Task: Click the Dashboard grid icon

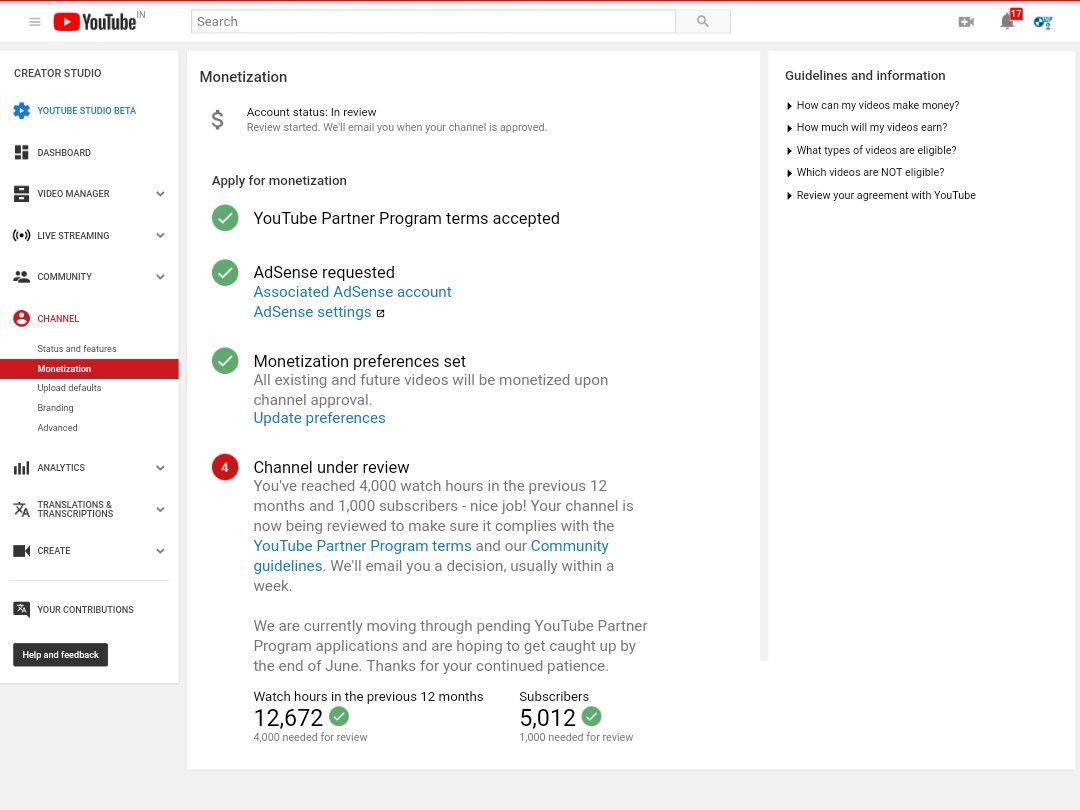Action: point(21,152)
